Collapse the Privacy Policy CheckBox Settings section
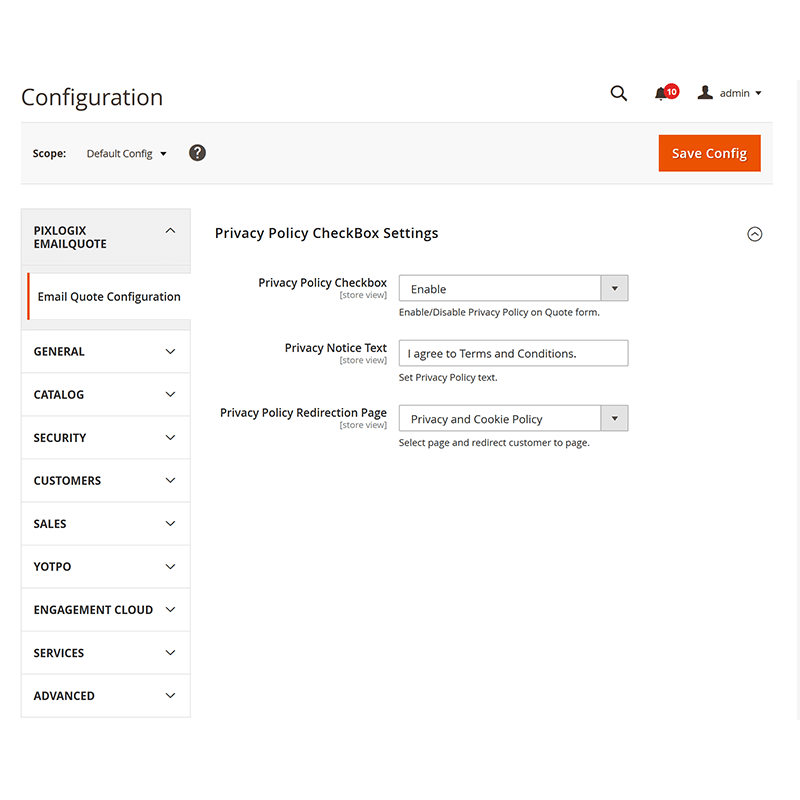Viewport: 800px width, 800px height. (755, 233)
